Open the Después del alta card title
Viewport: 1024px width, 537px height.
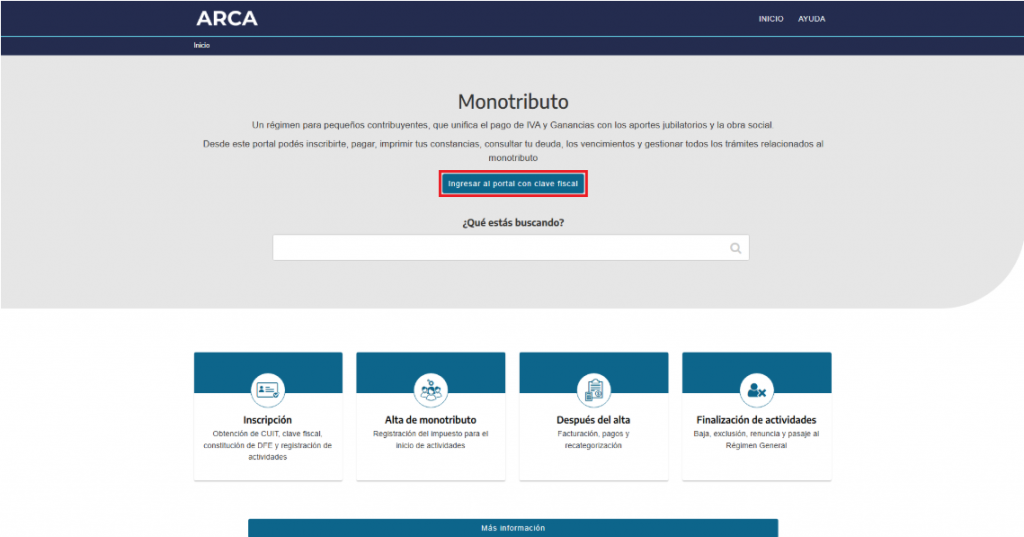593,420
